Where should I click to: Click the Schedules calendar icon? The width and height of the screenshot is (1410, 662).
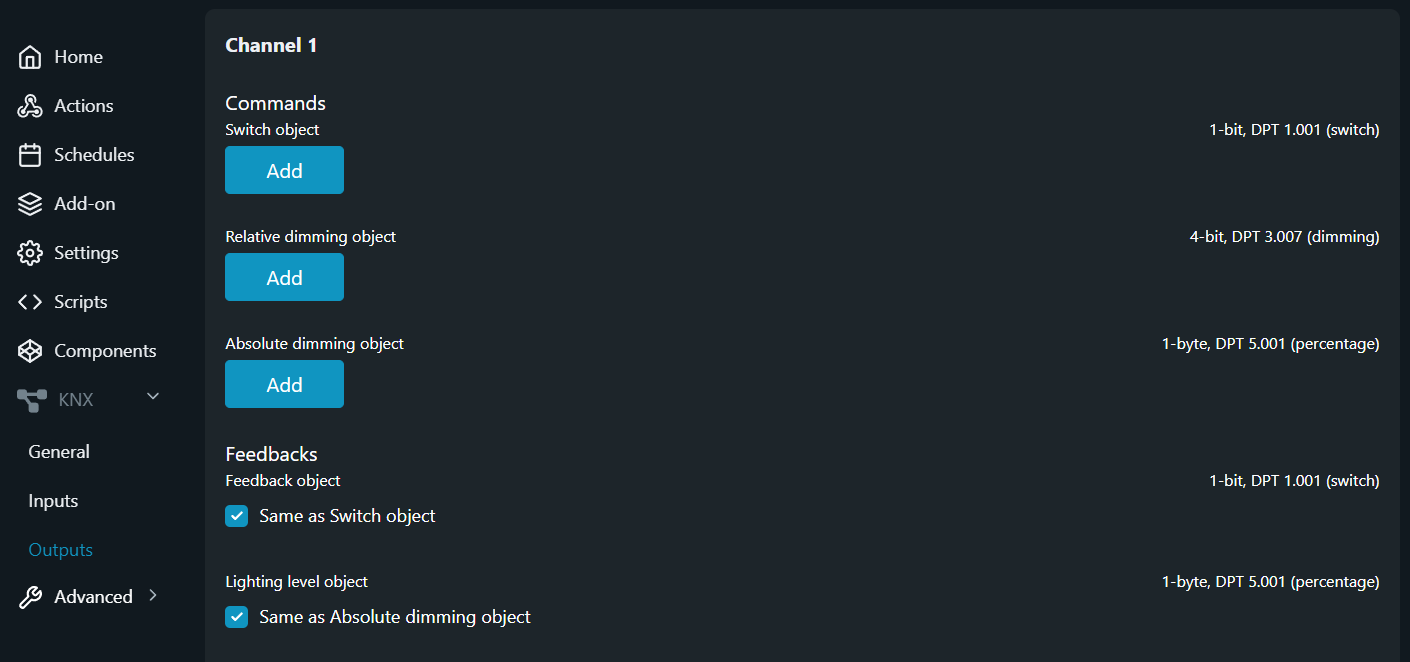pyautogui.click(x=30, y=155)
